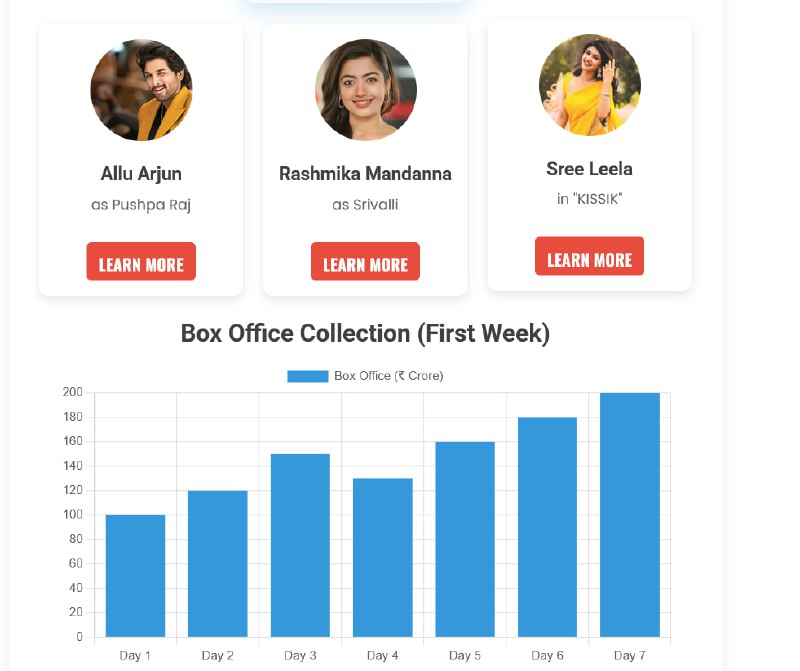800x671 pixels.
Task: Click the 'Day 7' axis label
Action: (630, 655)
